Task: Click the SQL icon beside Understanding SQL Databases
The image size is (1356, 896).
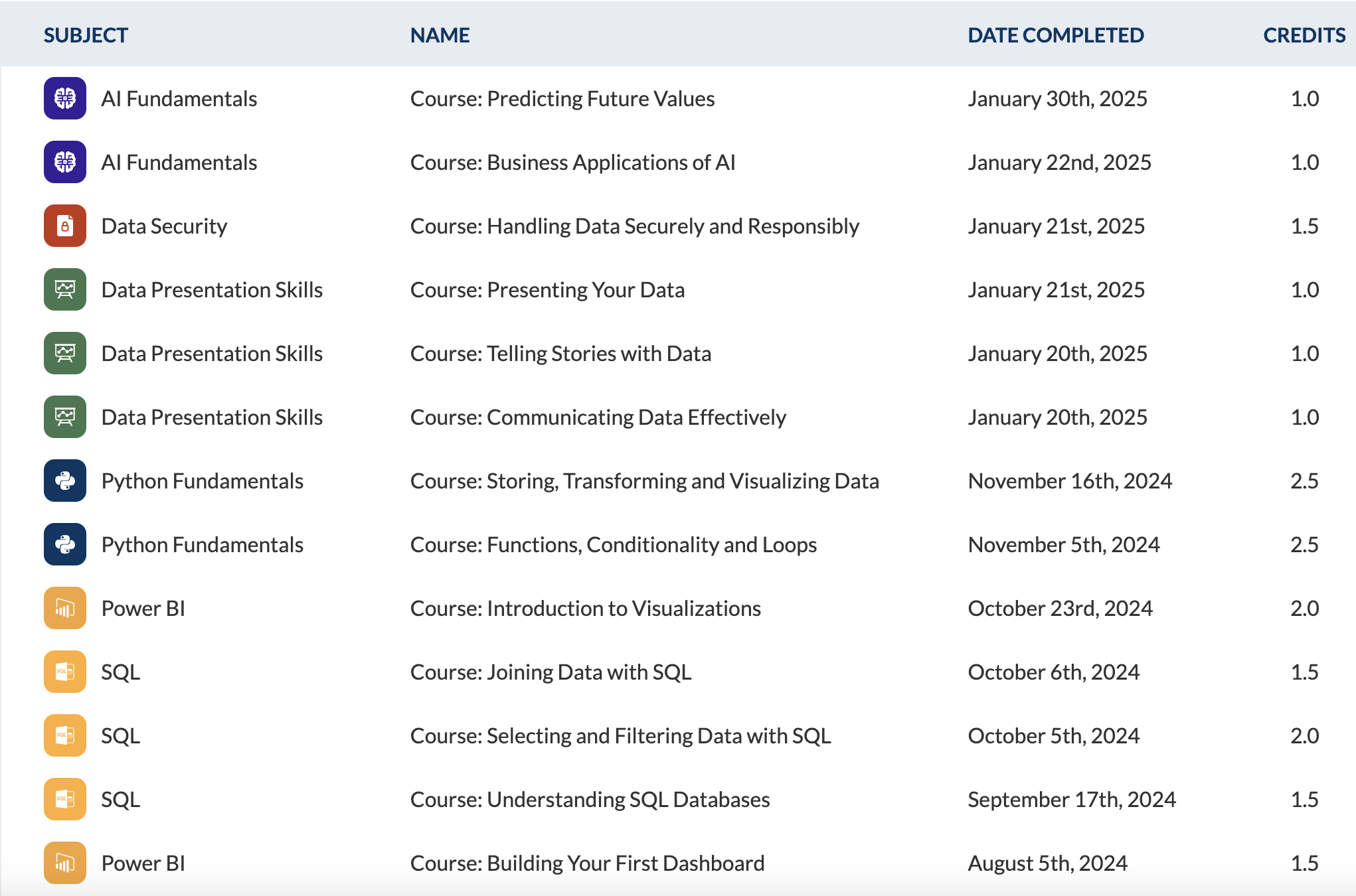Action: 65,799
